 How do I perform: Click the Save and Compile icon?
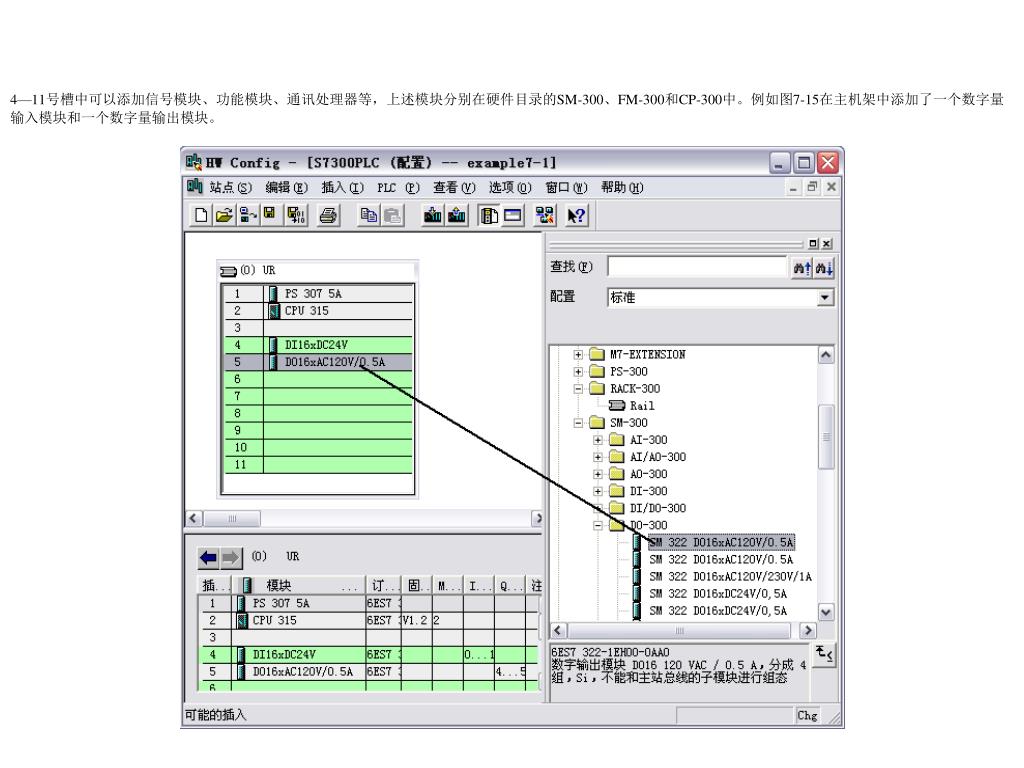[296, 215]
